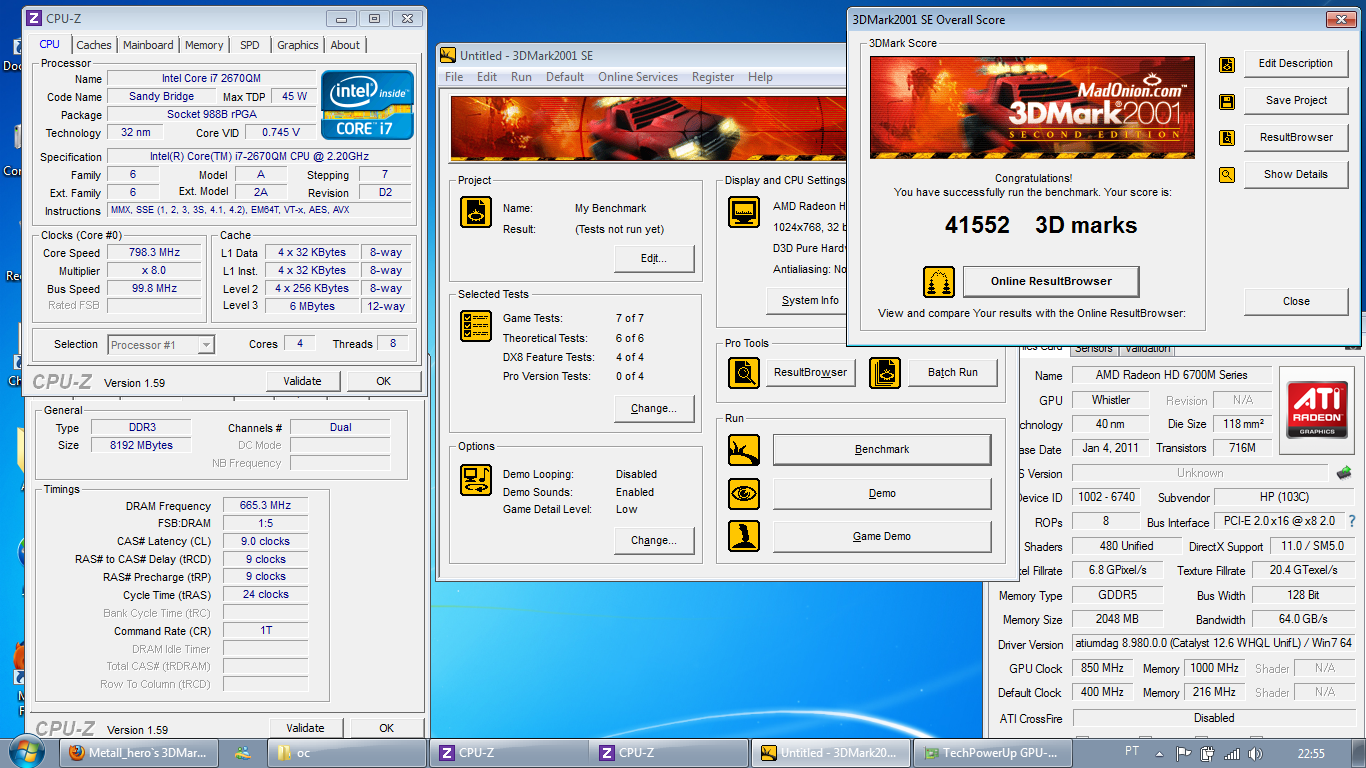
Task: Click the 41552 3D marks score text
Action: tap(1041, 226)
